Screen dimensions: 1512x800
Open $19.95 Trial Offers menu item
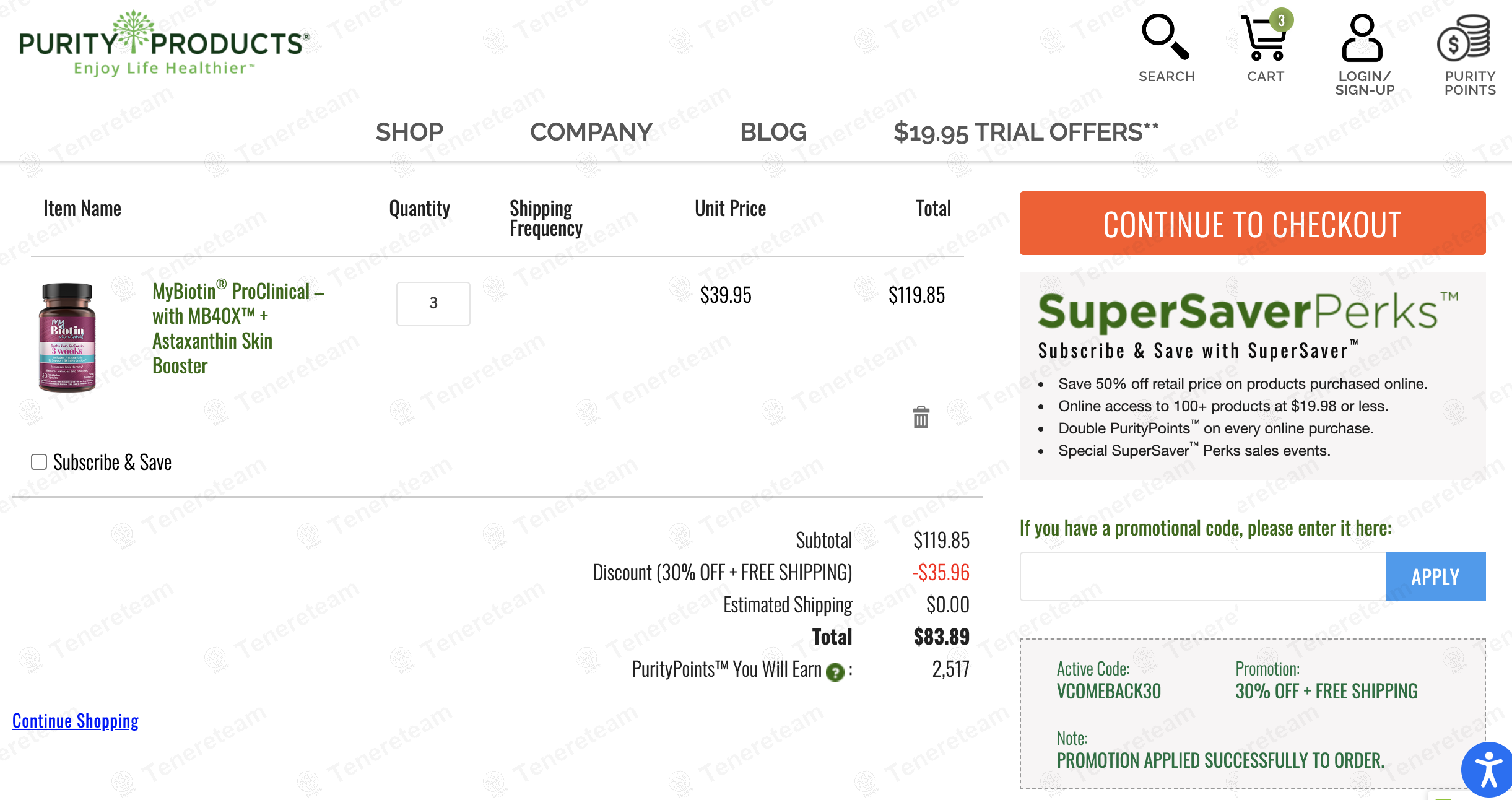(1025, 132)
